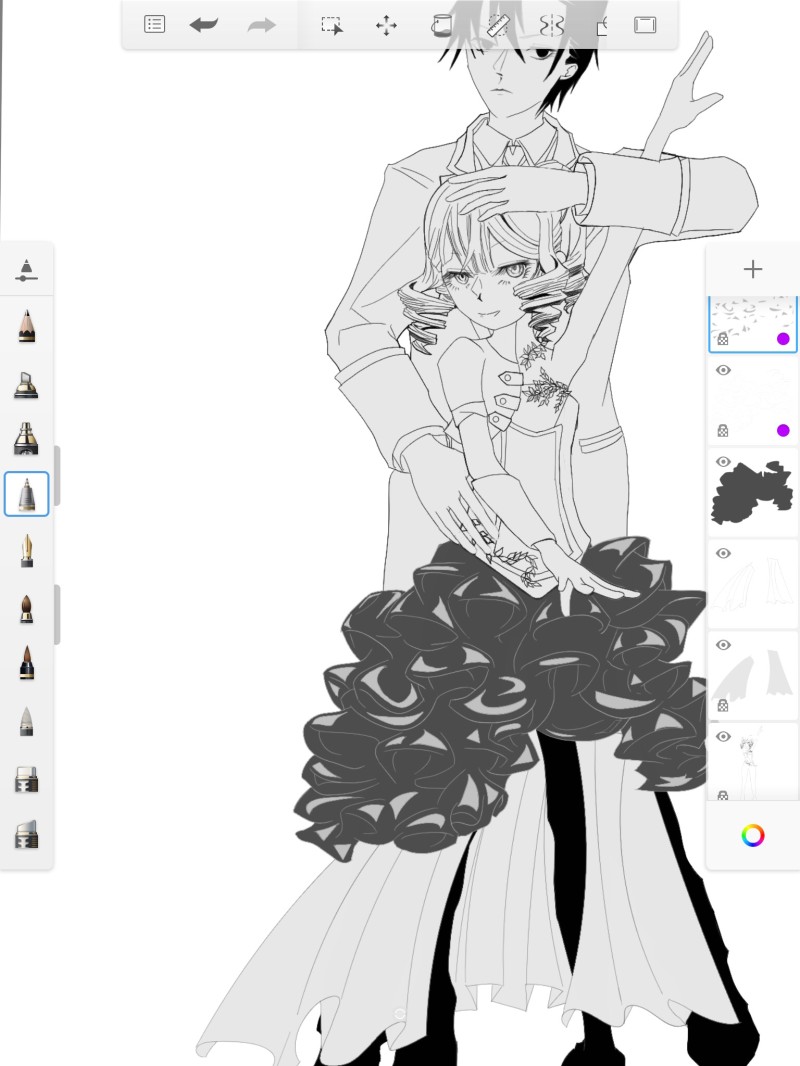The image size is (800, 1066).
Task: Toggle transparency lock on the selected top layer
Action: [x=723, y=339]
